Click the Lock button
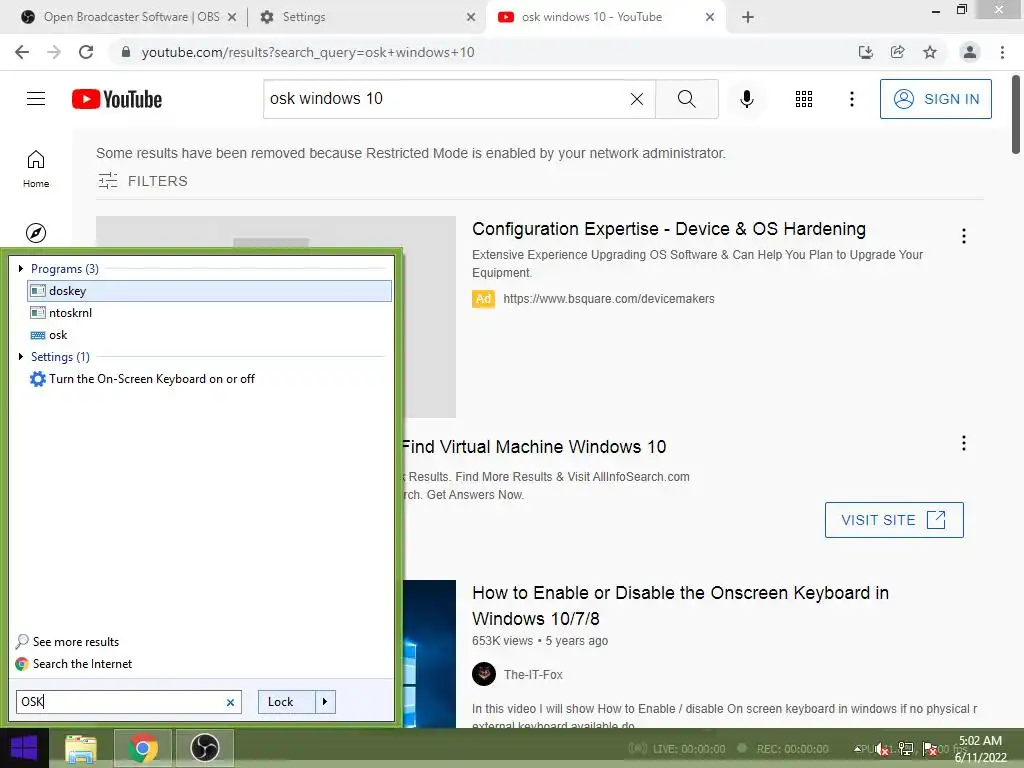Screen dimensions: 1024x768 pyautogui.click(x=286, y=702)
